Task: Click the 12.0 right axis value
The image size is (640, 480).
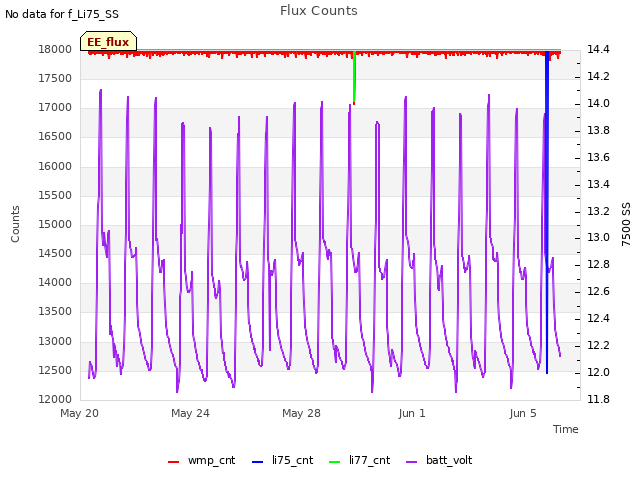Action: pyautogui.click(x=598, y=372)
